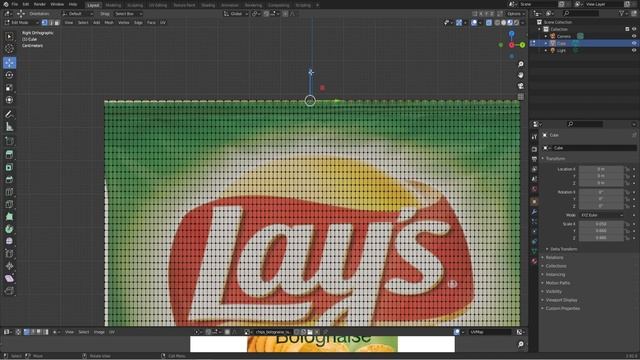Click the viewport Zoom icon
640x360 pixels.
521,64
